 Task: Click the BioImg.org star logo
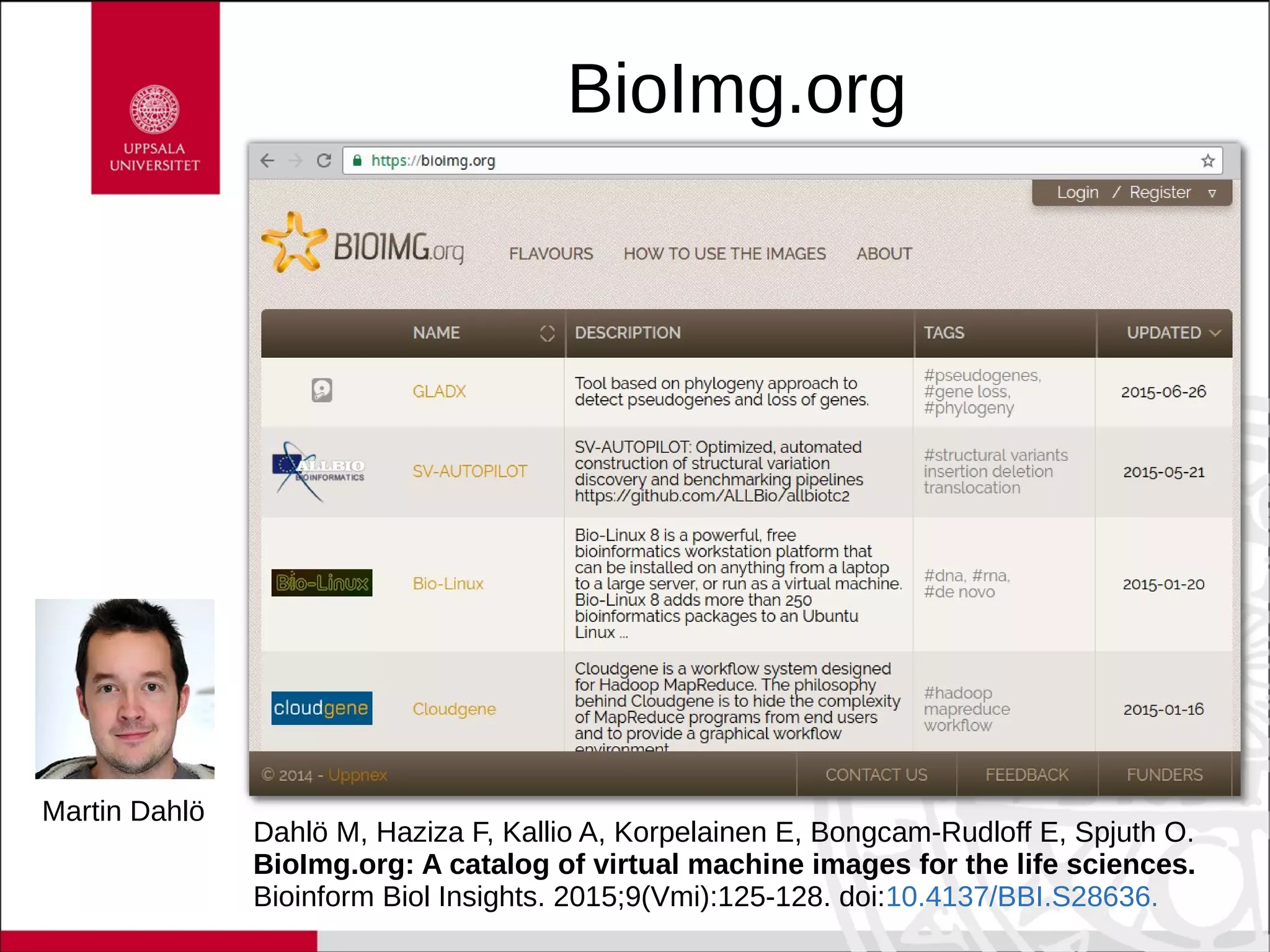[x=293, y=242]
